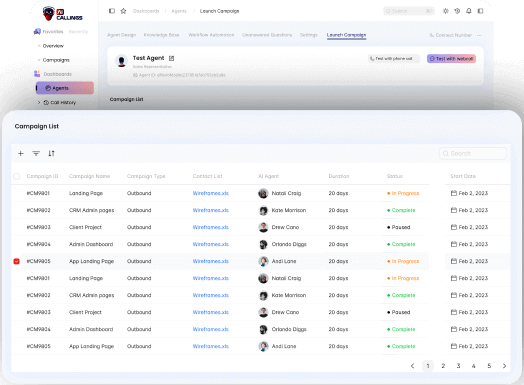Click the Test with phone call button
The height and width of the screenshot is (385, 524).
click(394, 59)
